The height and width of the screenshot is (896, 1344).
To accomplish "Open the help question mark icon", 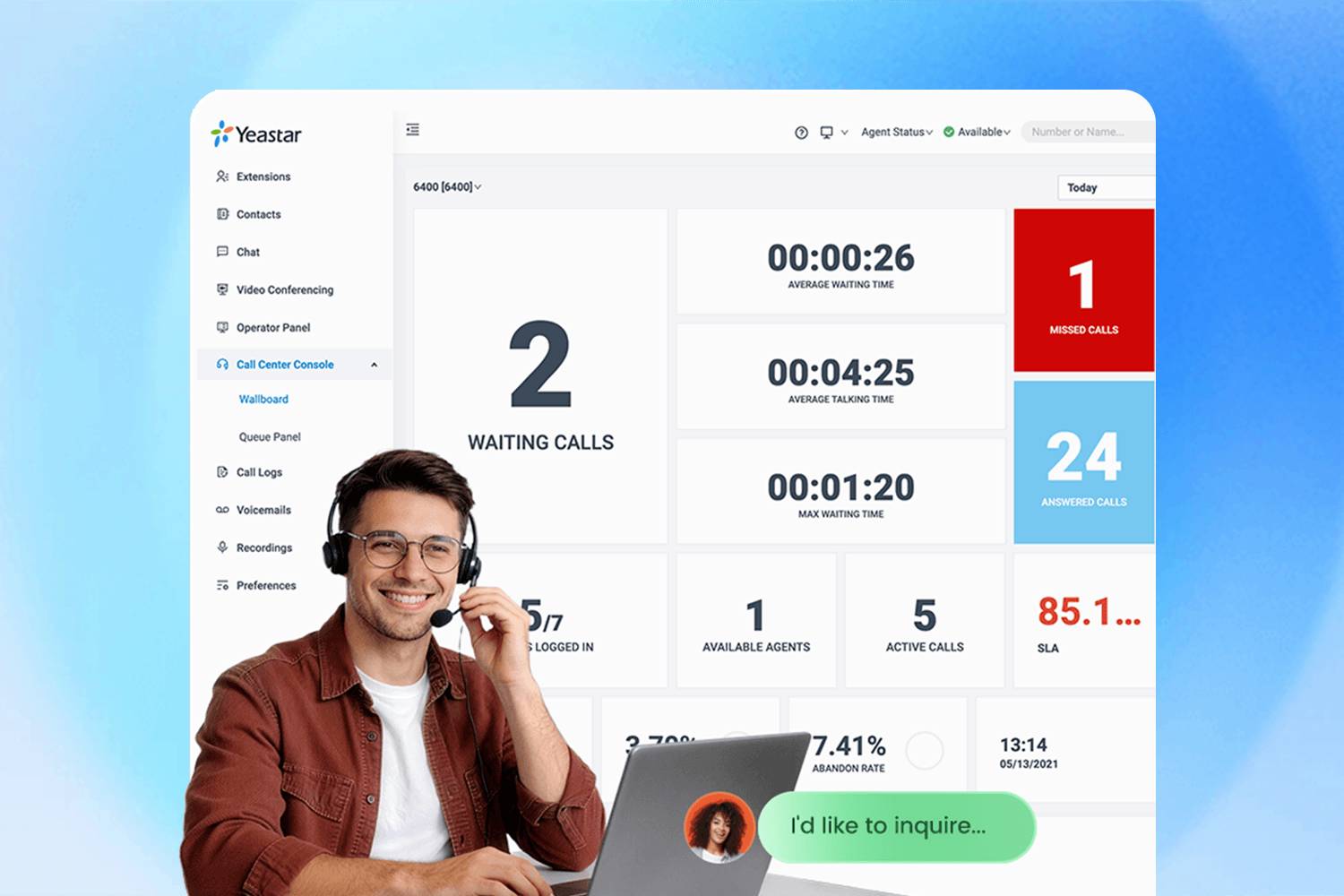I will point(801,133).
